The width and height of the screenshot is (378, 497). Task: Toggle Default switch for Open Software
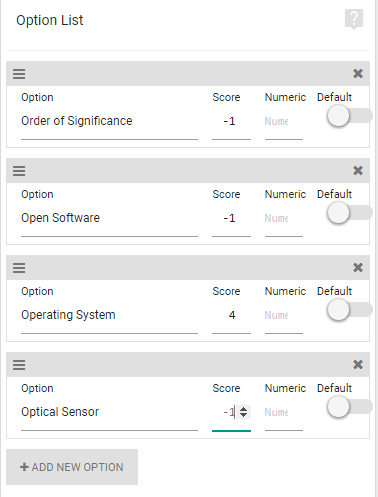pyautogui.click(x=349, y=213)
